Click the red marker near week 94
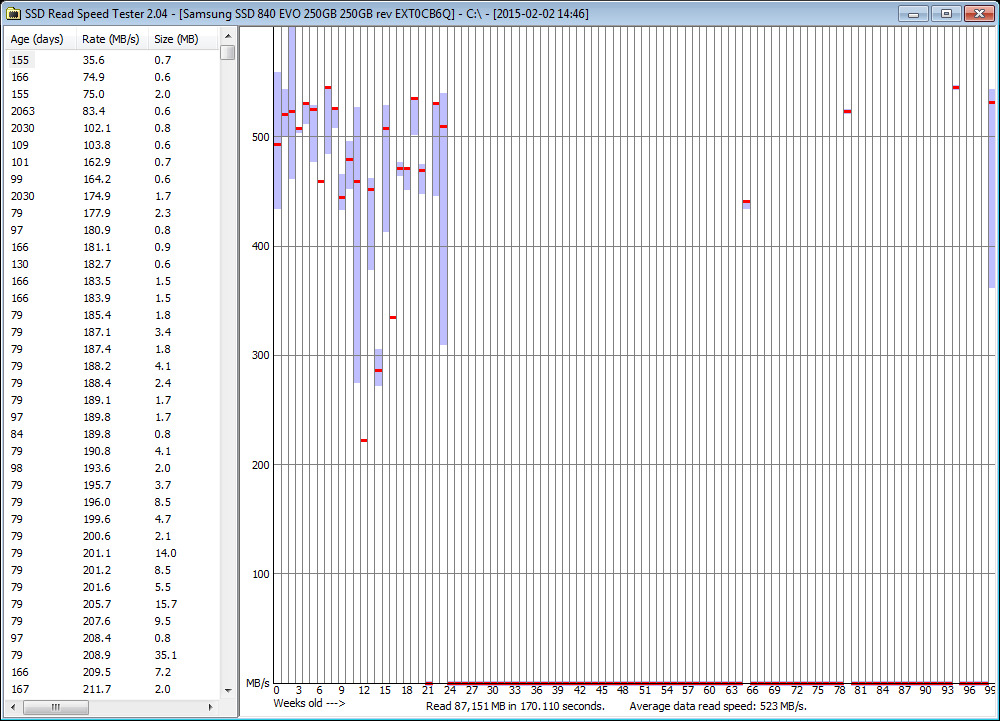 click(x=955, y=87)
